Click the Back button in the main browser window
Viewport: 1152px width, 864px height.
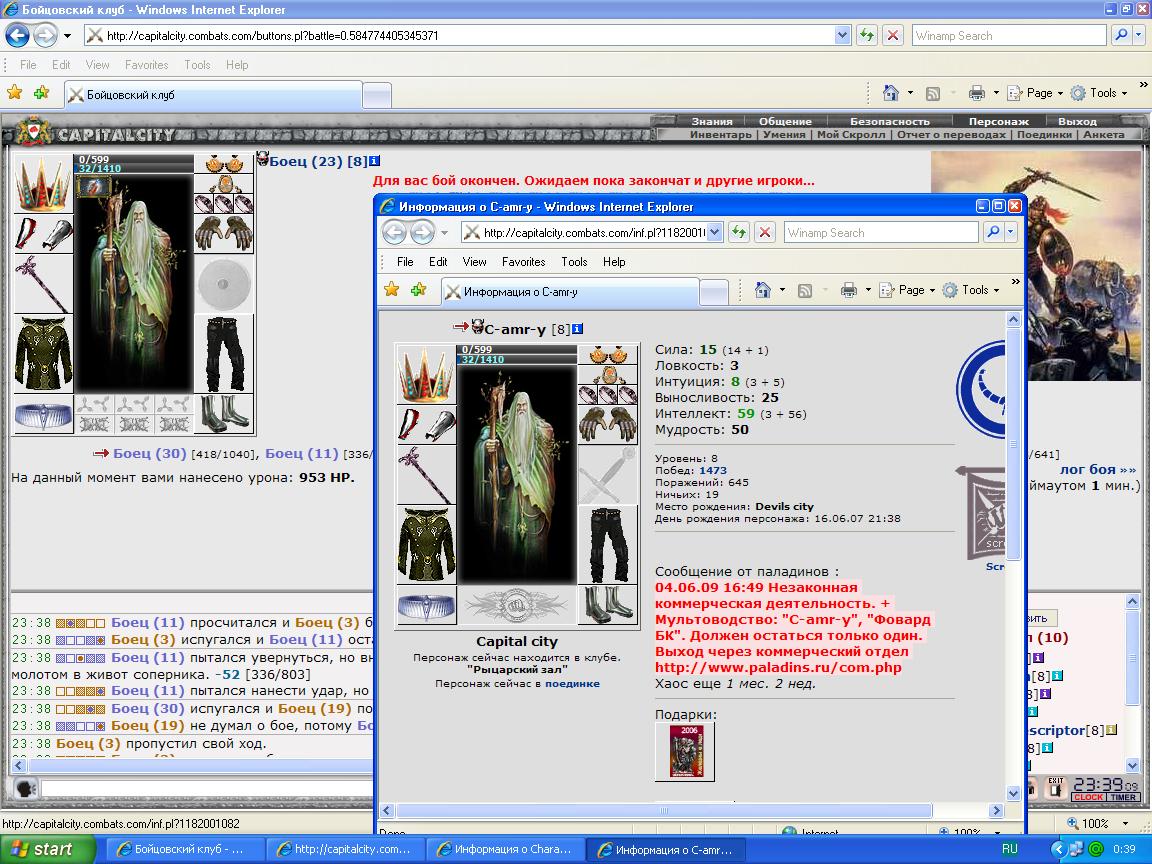[18, 35]
